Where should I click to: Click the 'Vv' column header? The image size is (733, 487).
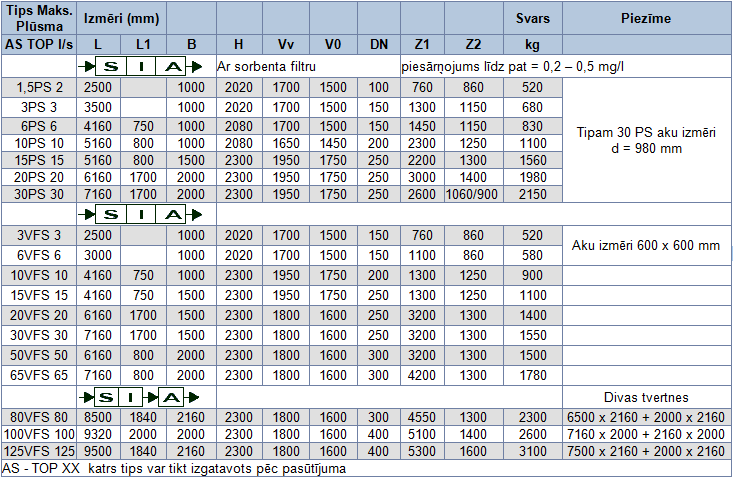click(286, 44)
